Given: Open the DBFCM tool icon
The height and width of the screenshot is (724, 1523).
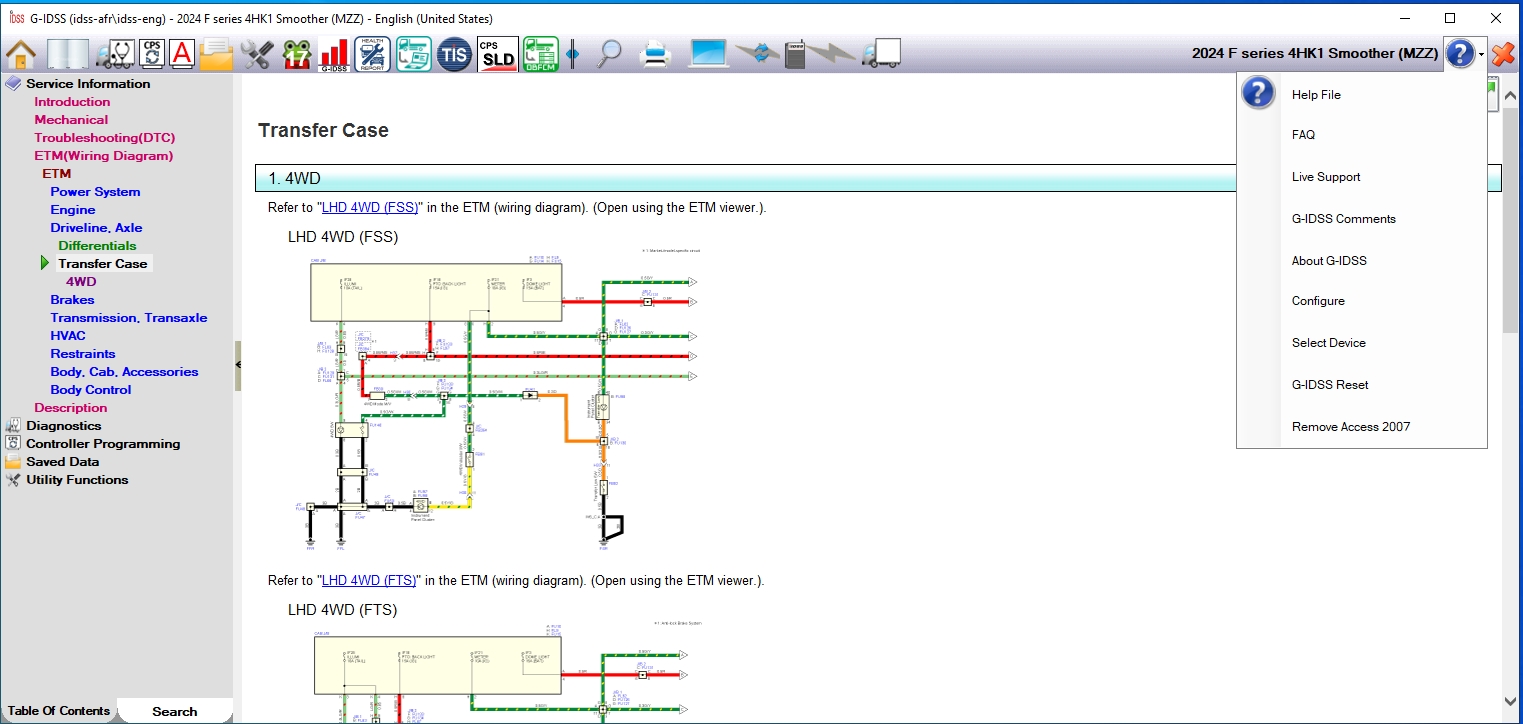Looking at the screenshot, I should 540,54.
